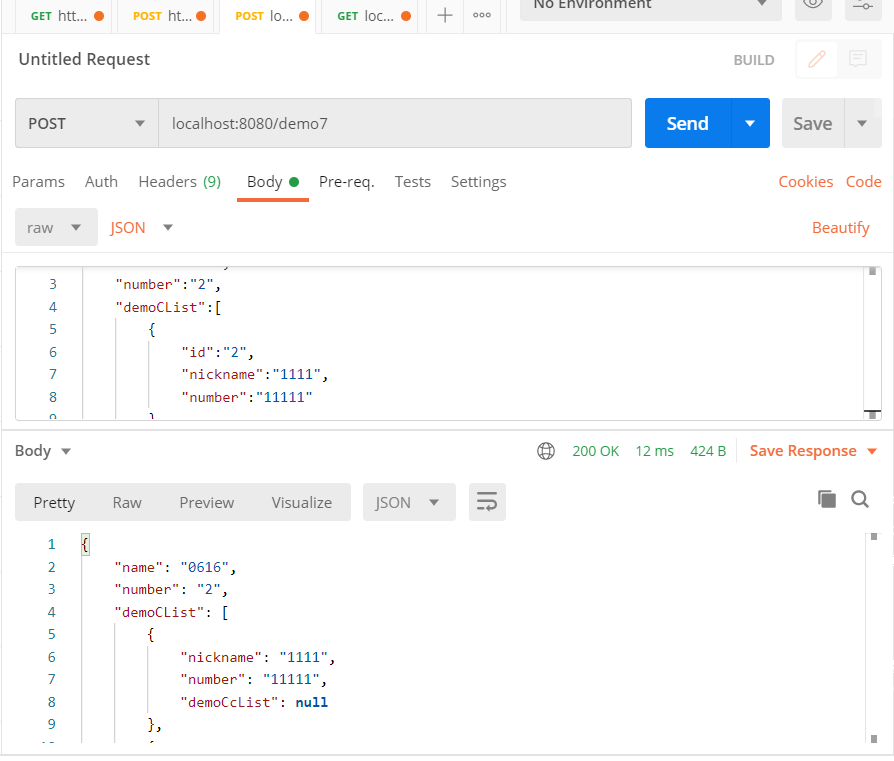Click the network globe icon in response
Viewport: 894px width, 761px height.
pyautogui.click(x=546, y=451)
